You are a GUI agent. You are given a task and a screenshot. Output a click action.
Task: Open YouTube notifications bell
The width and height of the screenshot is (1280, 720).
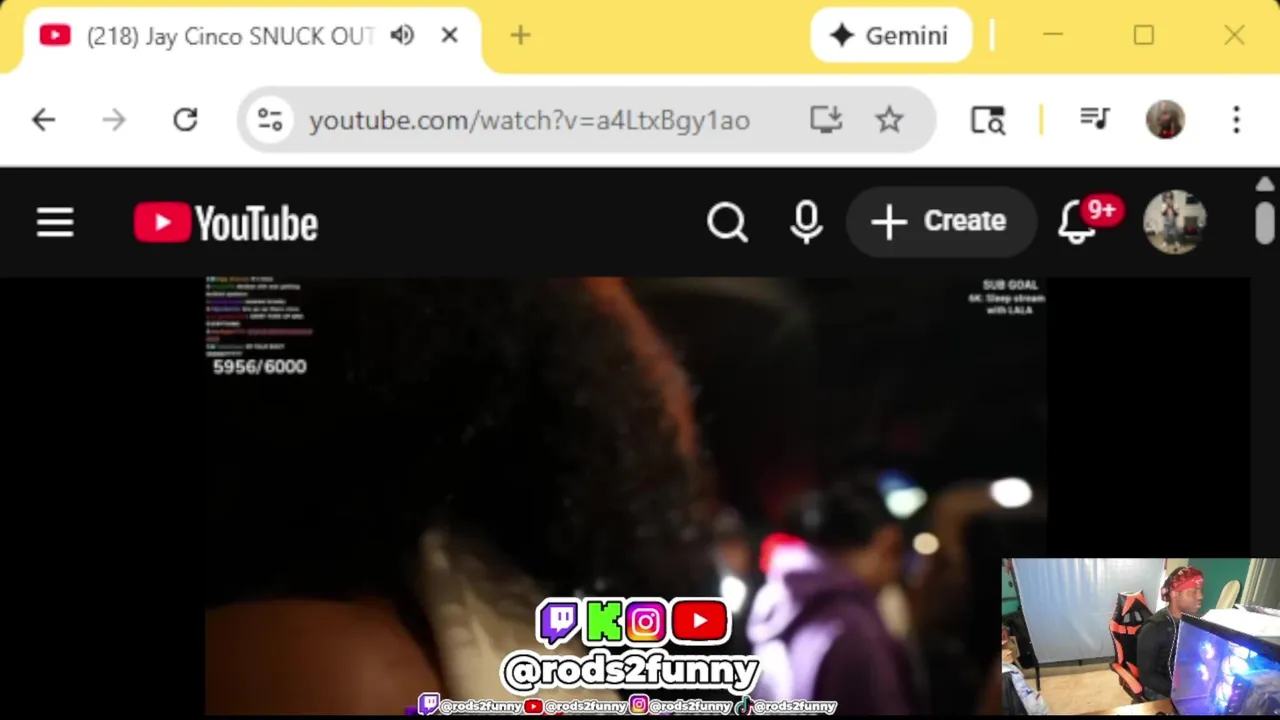1077,222
